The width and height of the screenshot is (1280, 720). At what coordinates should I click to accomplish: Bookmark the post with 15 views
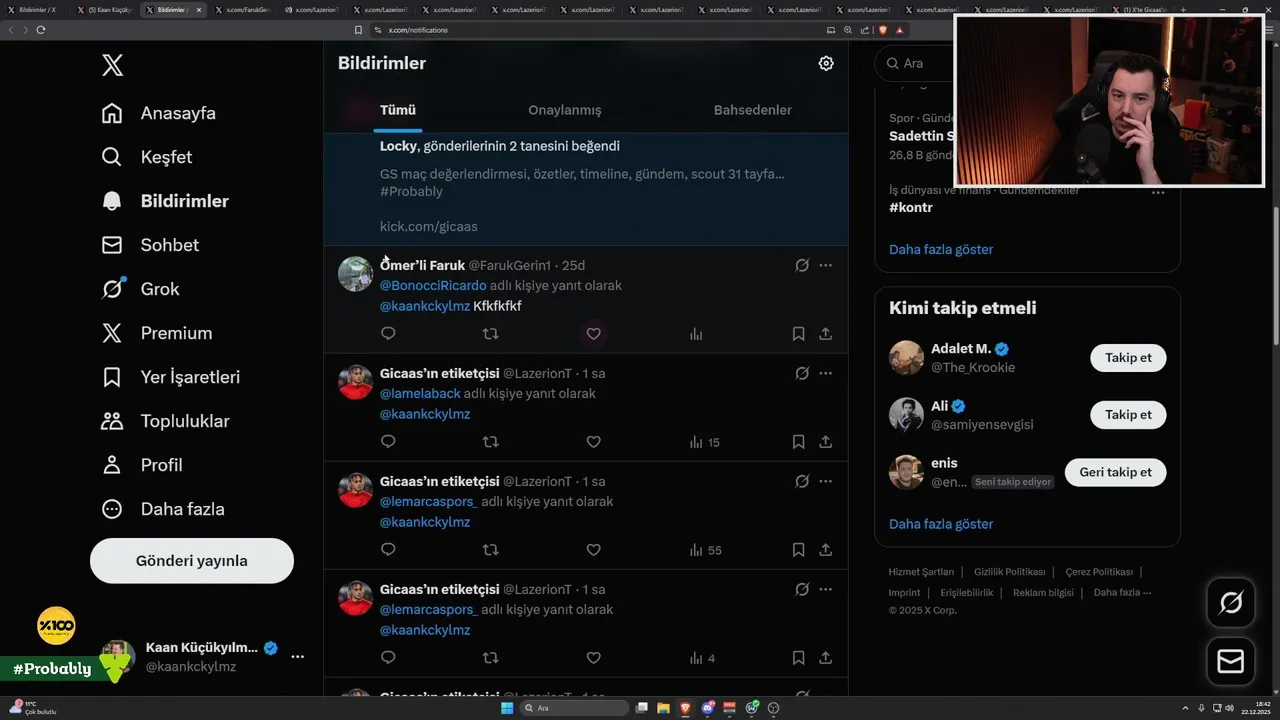798,442
